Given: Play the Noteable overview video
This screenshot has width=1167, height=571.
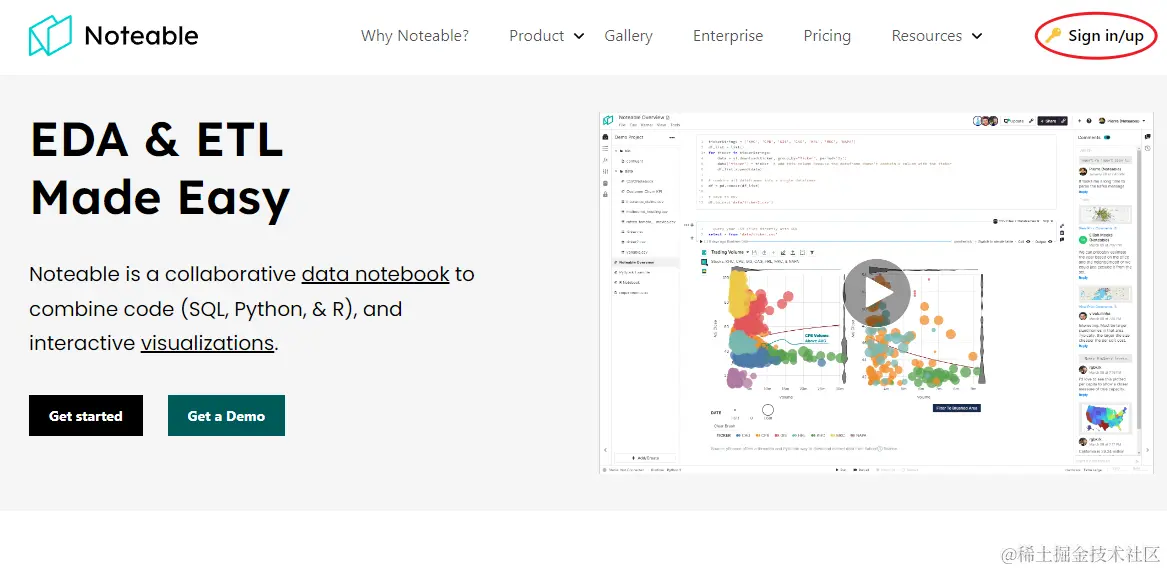Looking at the screenshot, I should pyautogui.click(x=876, y=293).
